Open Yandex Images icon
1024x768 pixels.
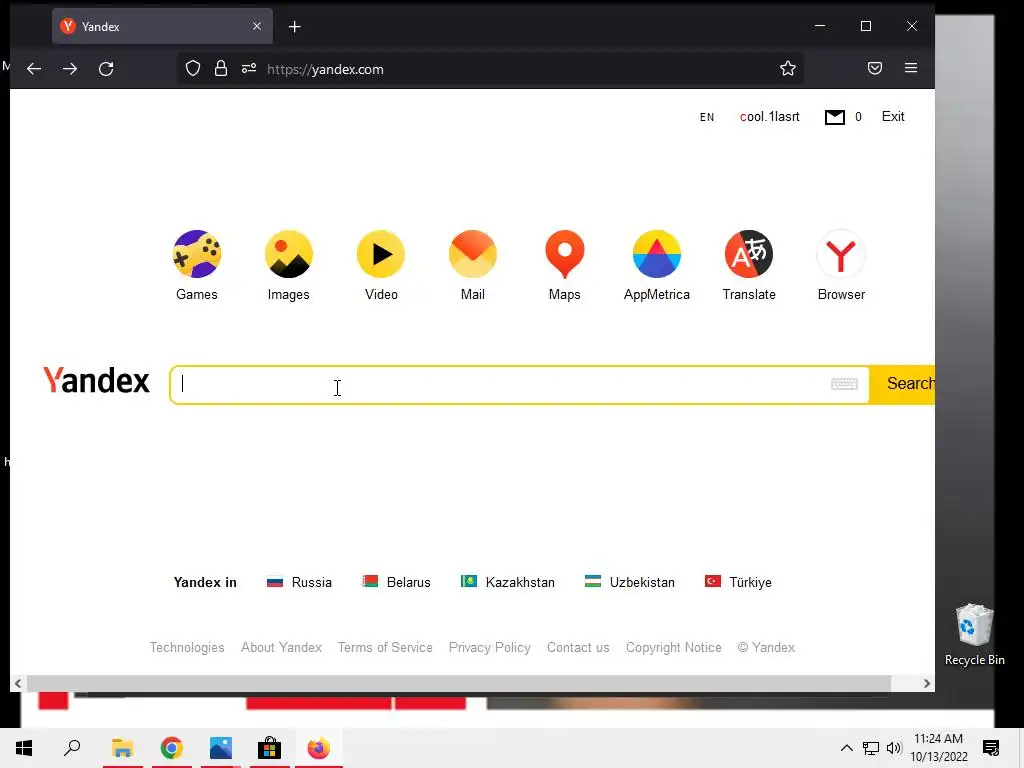(289, 255)
